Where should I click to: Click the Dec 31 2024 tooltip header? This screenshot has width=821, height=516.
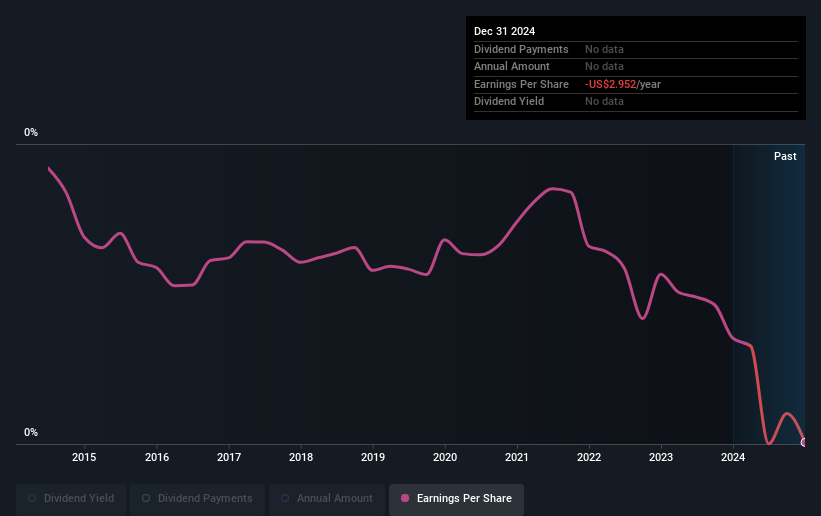(504, 31)
